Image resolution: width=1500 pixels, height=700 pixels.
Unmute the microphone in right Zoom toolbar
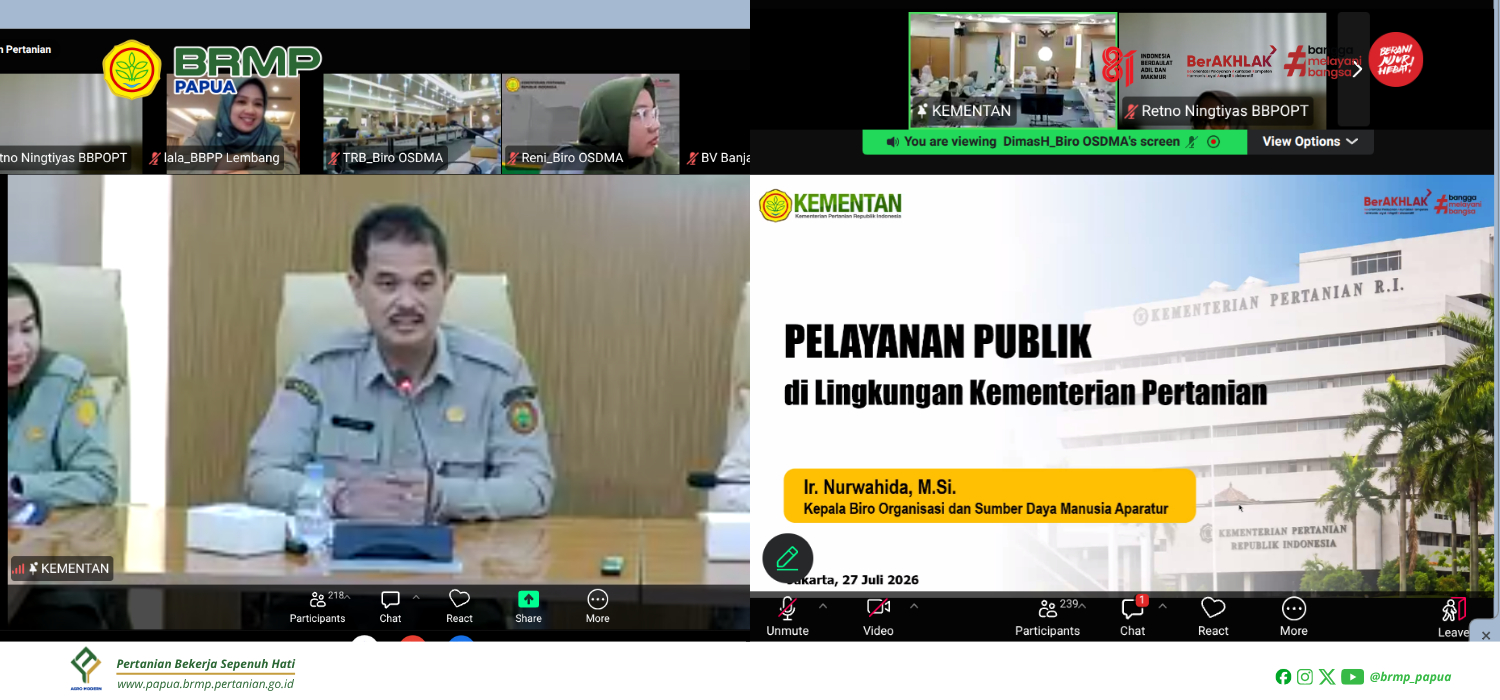pos(787,617)
